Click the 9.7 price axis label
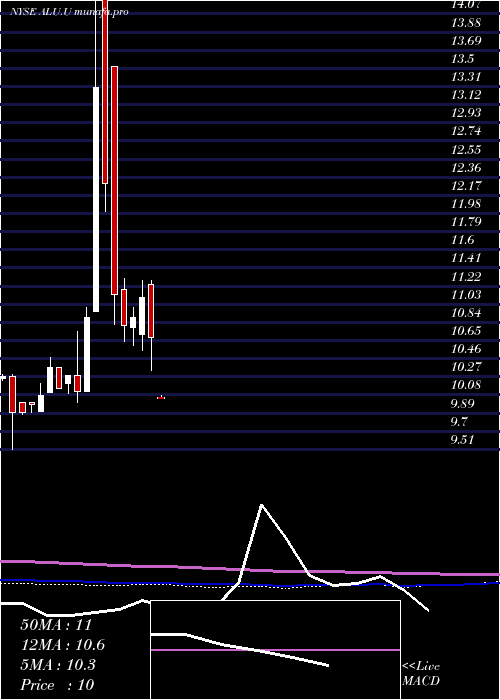 tap(459, 422)
